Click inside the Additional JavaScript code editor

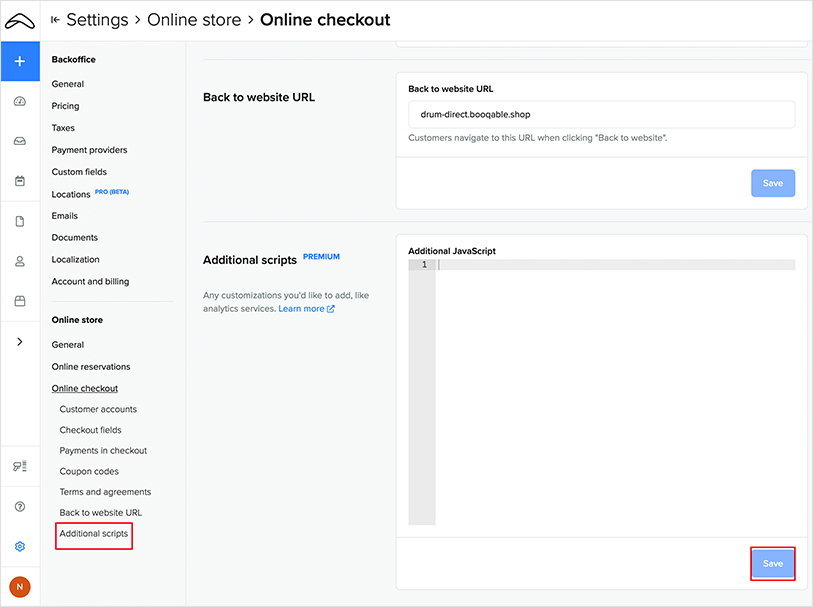click(615, 390)
